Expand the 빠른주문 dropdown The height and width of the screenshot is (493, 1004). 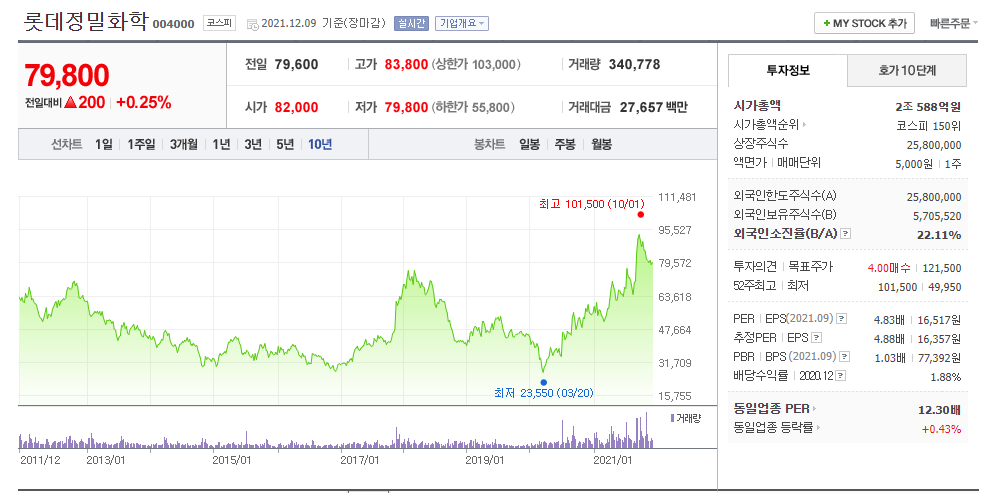[954, 24]
